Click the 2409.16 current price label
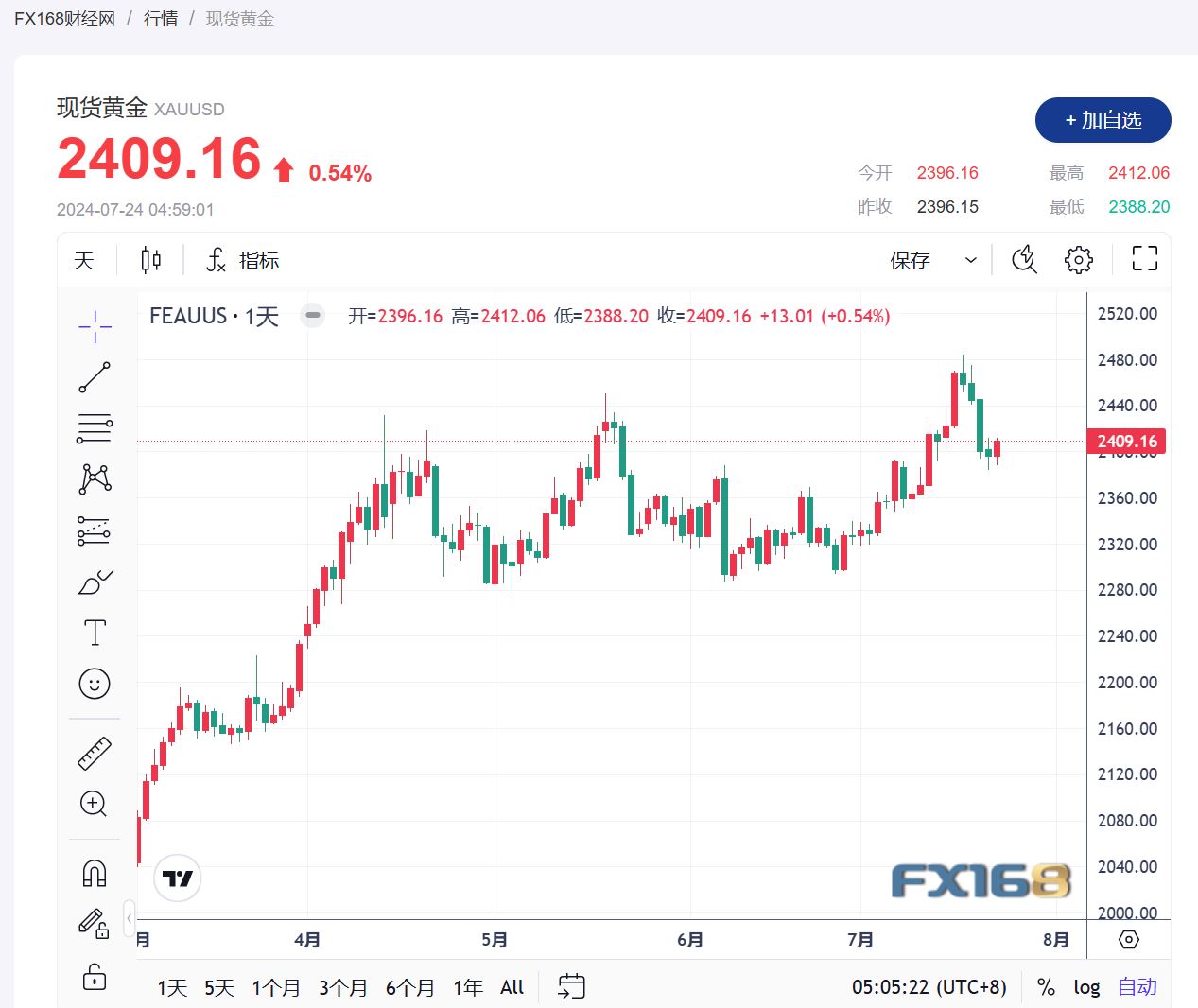The width and height of the screenshot is (1198, 1008). tap(1126, 442)
